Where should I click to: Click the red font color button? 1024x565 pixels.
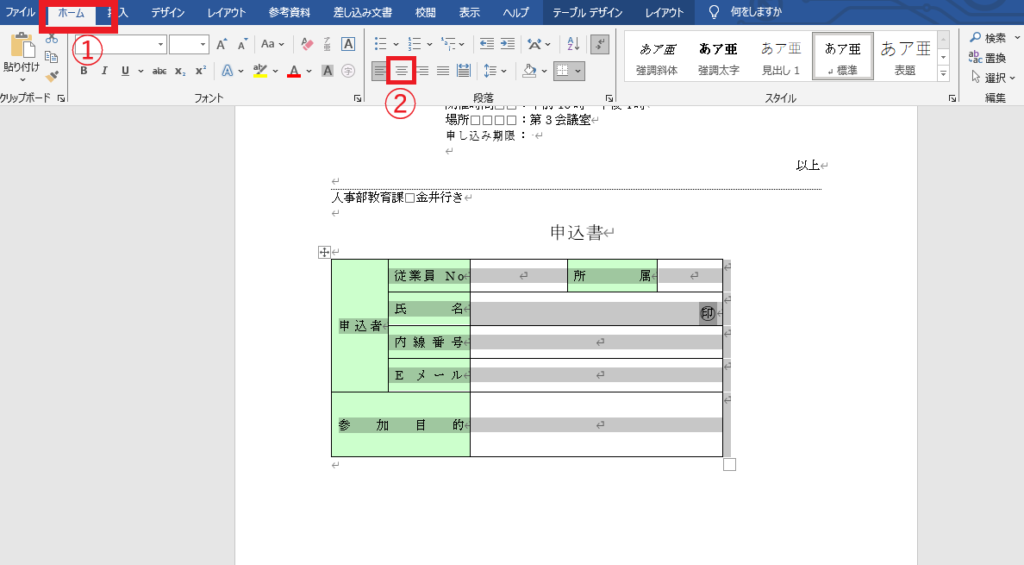[x=294, y=71]
